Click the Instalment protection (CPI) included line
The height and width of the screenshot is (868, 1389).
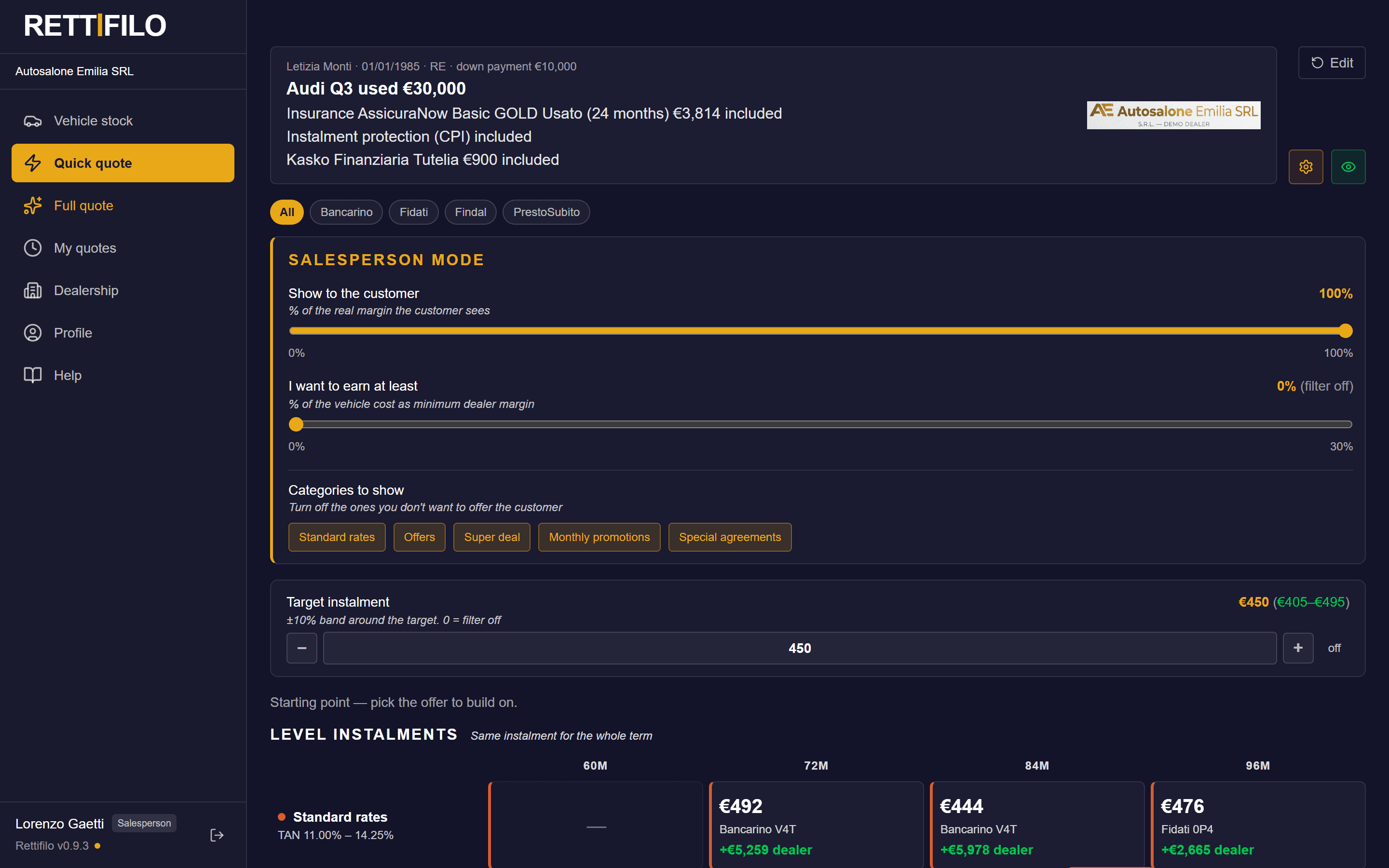(x=409, y=136)
